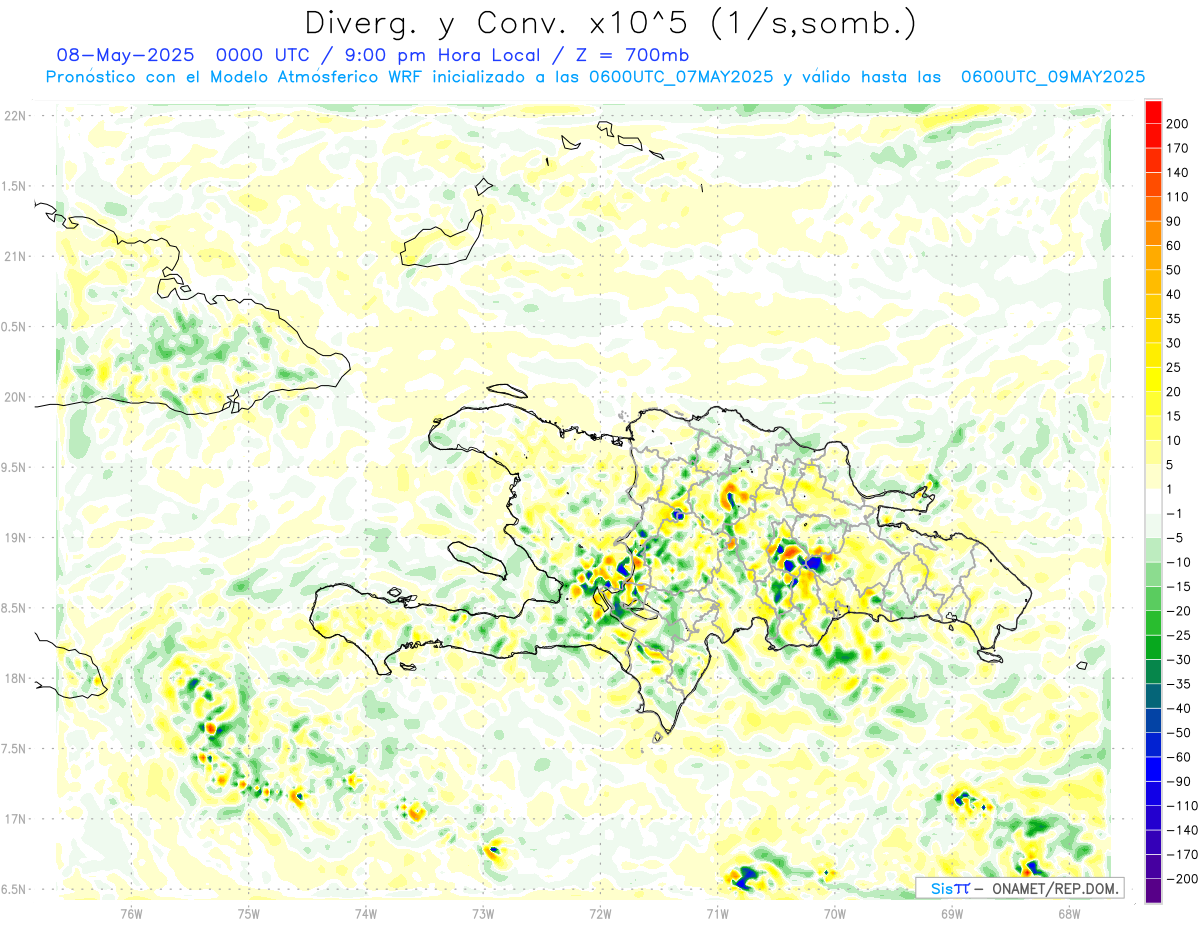Click the "74W" longitude label
1200x927 pixels.
pyautogui.click(x=366, y=913)
